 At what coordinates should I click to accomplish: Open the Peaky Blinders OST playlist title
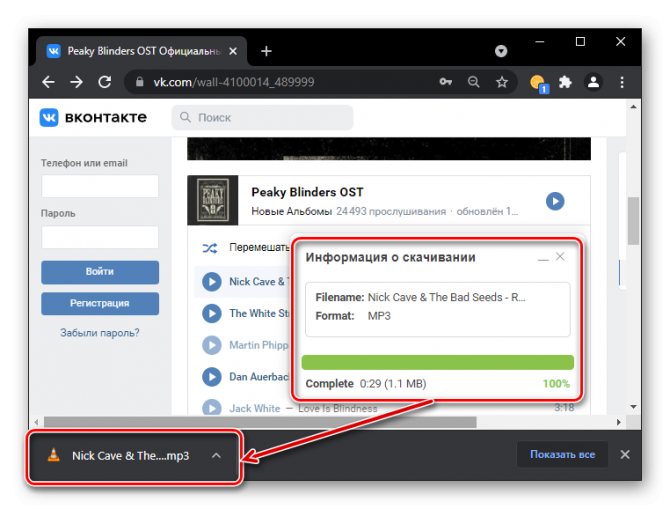click(307, 192)
